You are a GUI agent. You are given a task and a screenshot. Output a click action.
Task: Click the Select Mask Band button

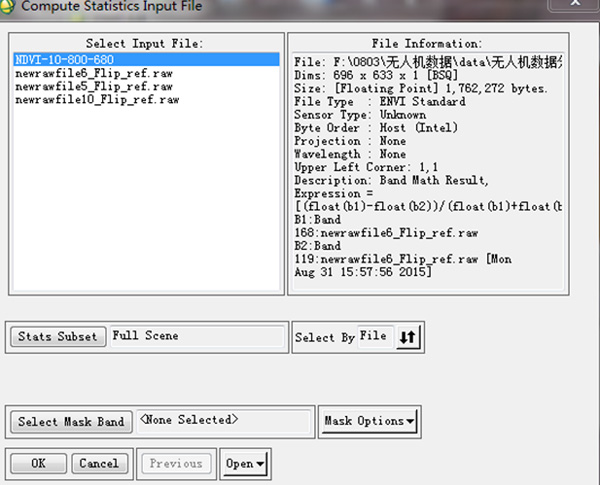(70, 421)
